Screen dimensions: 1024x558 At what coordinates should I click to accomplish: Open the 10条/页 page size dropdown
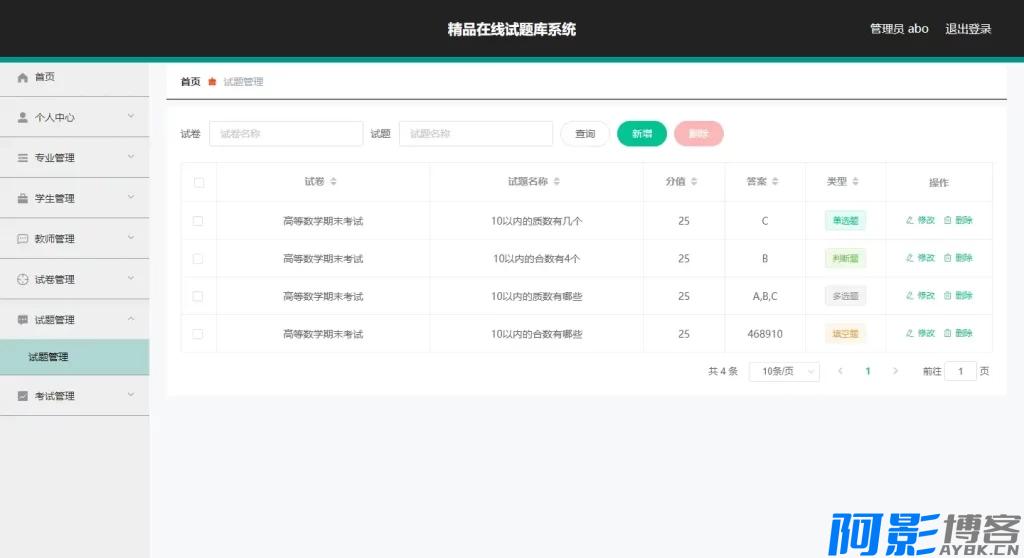tap(784, 371)
